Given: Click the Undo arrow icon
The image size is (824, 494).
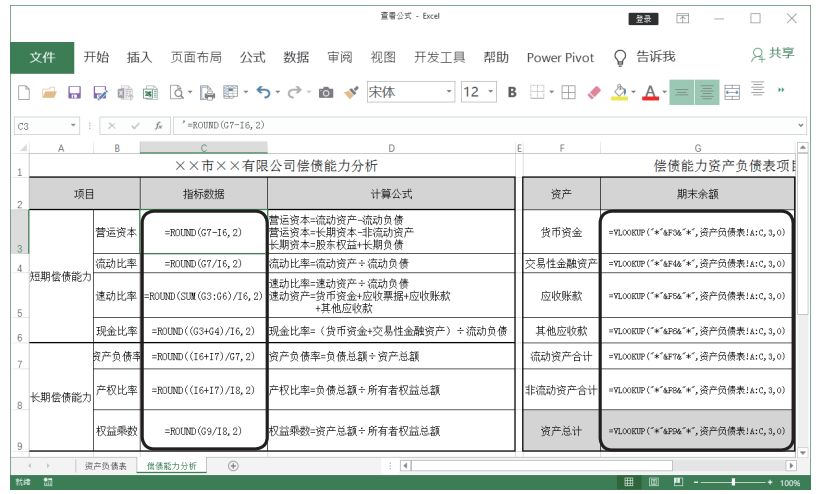Looking at the screenshot, I should (x=263, y=92).
